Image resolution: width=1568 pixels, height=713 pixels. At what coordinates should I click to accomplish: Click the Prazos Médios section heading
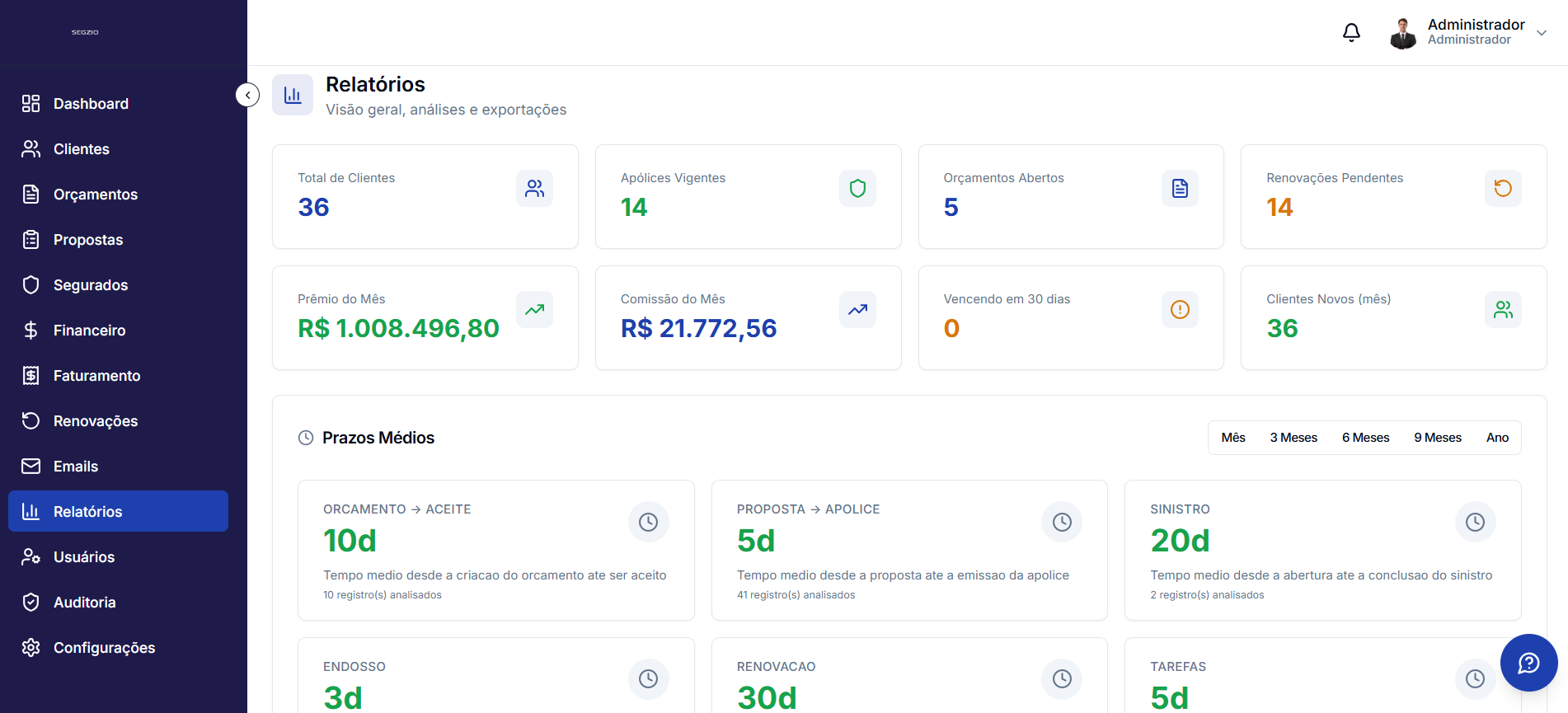[x=378, y=438]
